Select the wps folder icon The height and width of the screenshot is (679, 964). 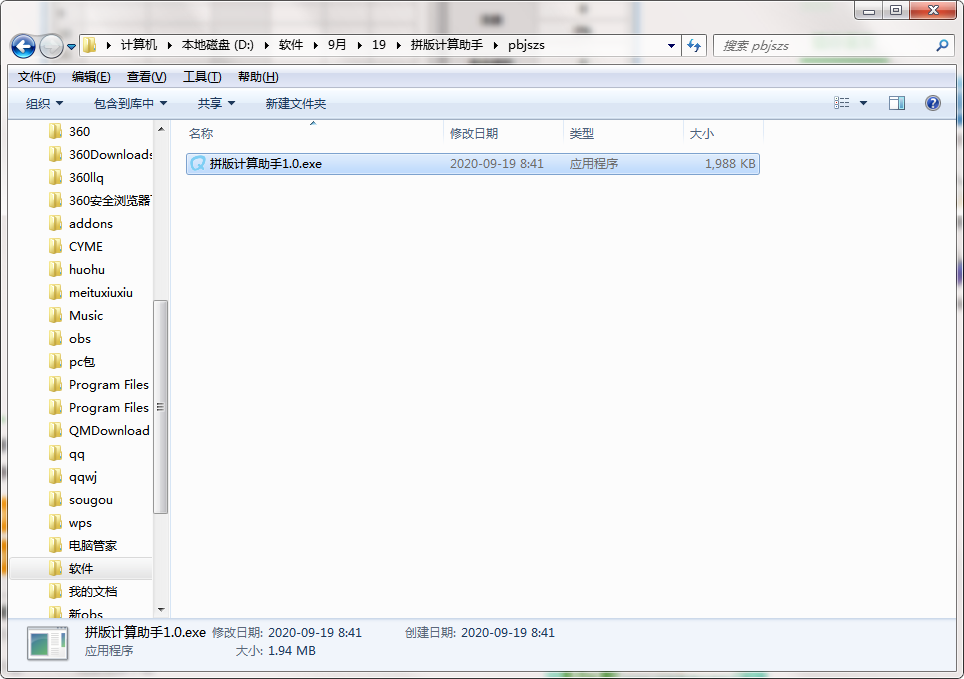[55, 523]
